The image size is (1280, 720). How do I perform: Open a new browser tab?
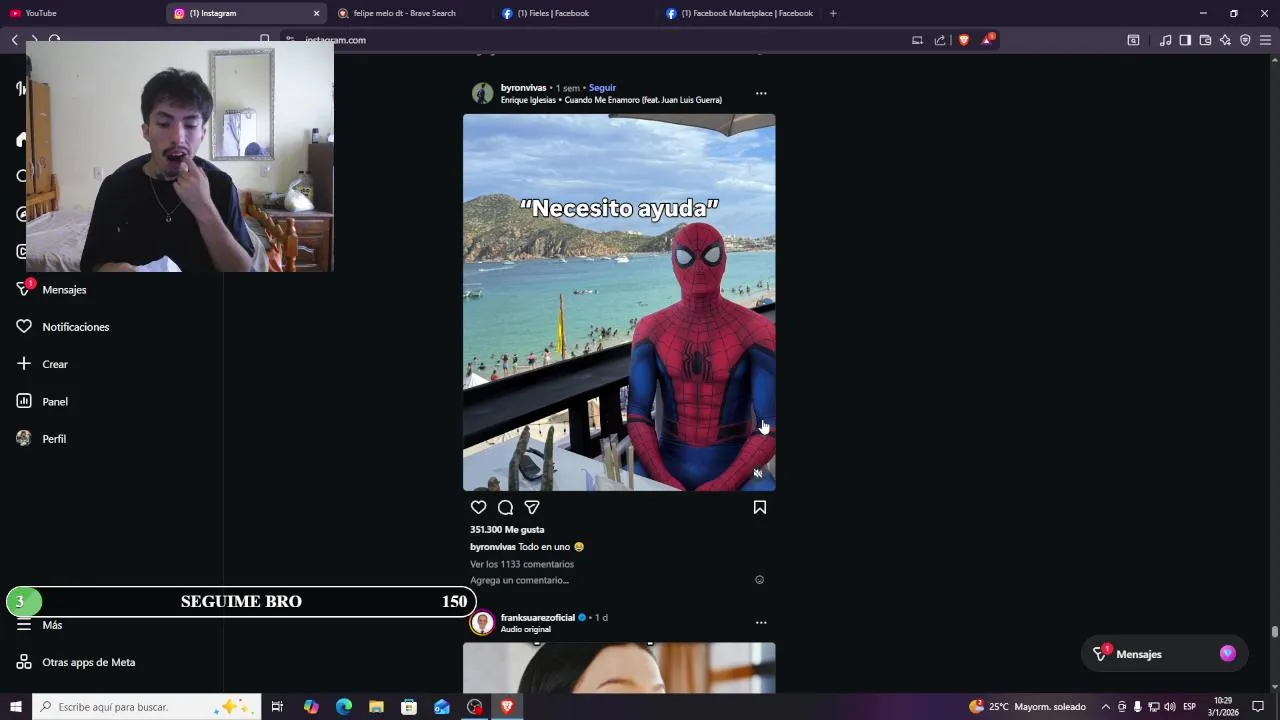coord(833,13)
